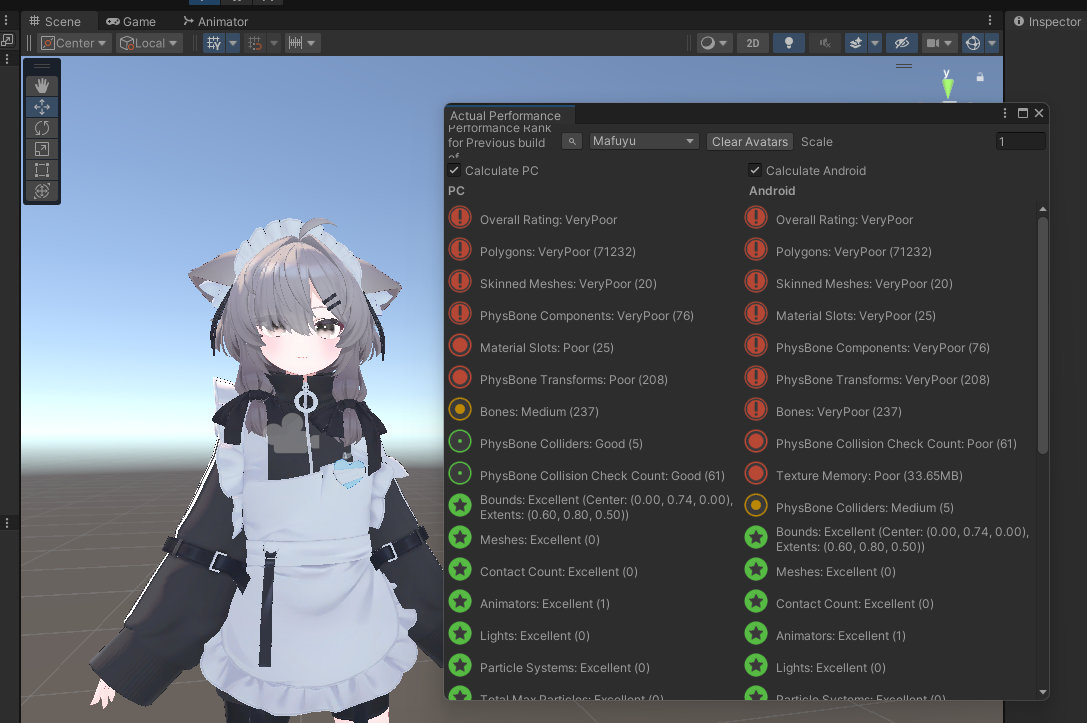
Task: Select the Rotate tool
Action: [42, 128]
